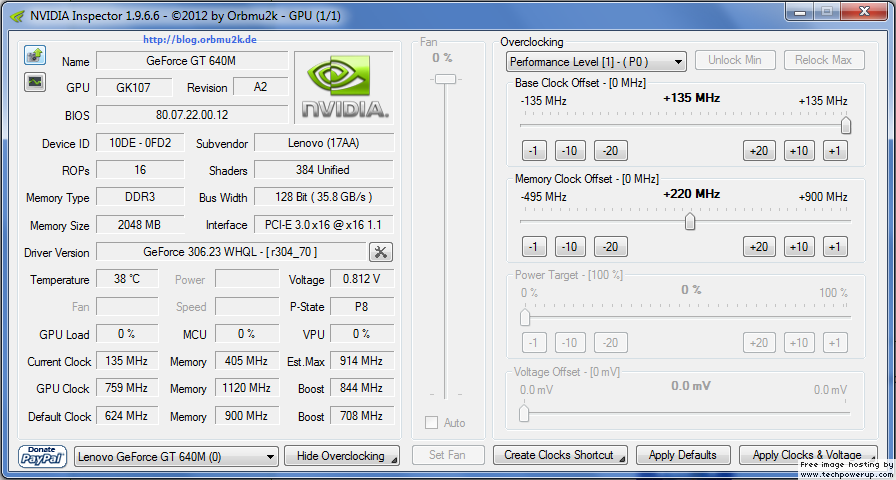Click the Shaders value 384 Unified
The image size is (896, 480).
324,170
